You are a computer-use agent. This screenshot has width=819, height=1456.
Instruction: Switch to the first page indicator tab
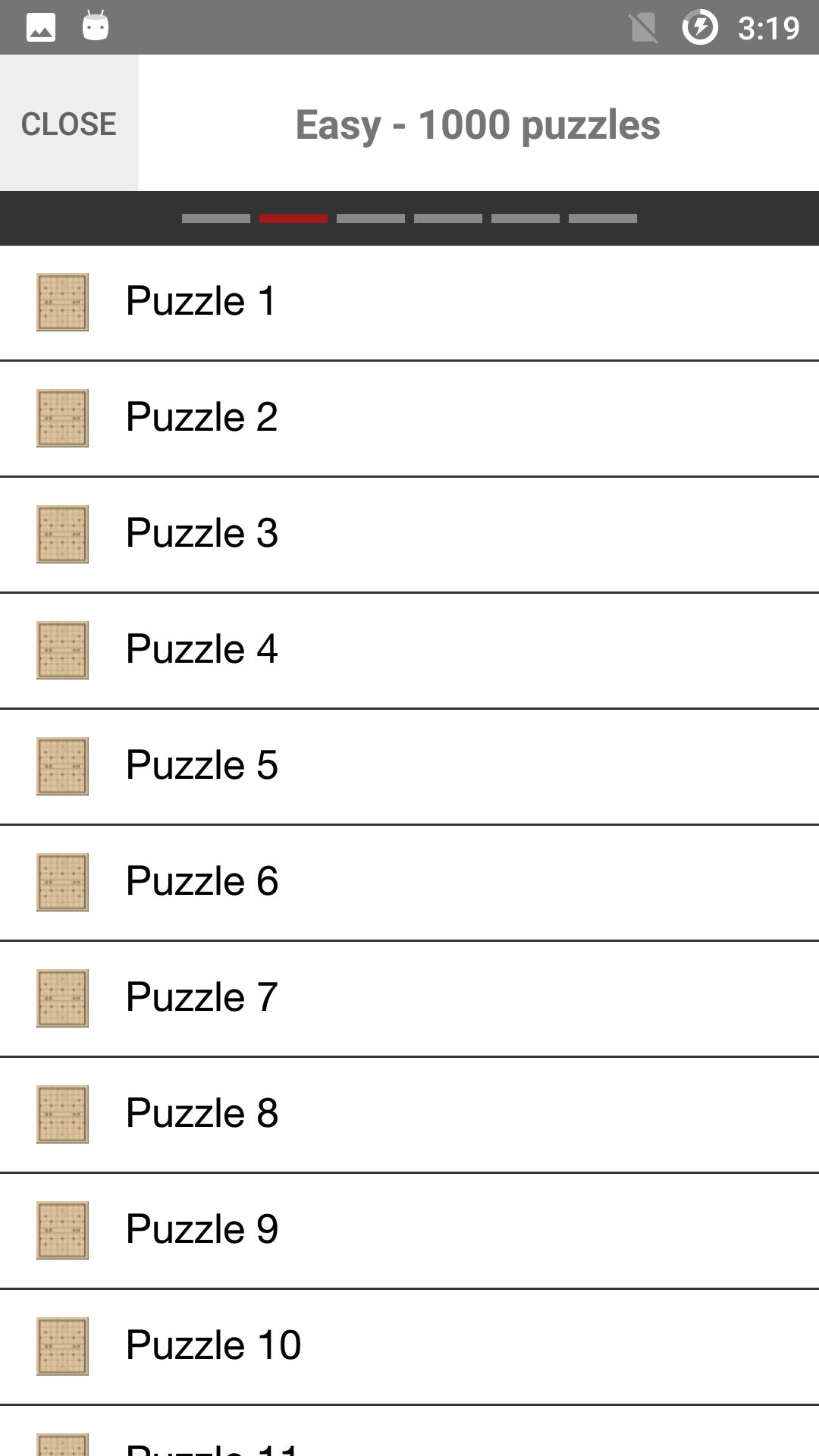point(216,218)
